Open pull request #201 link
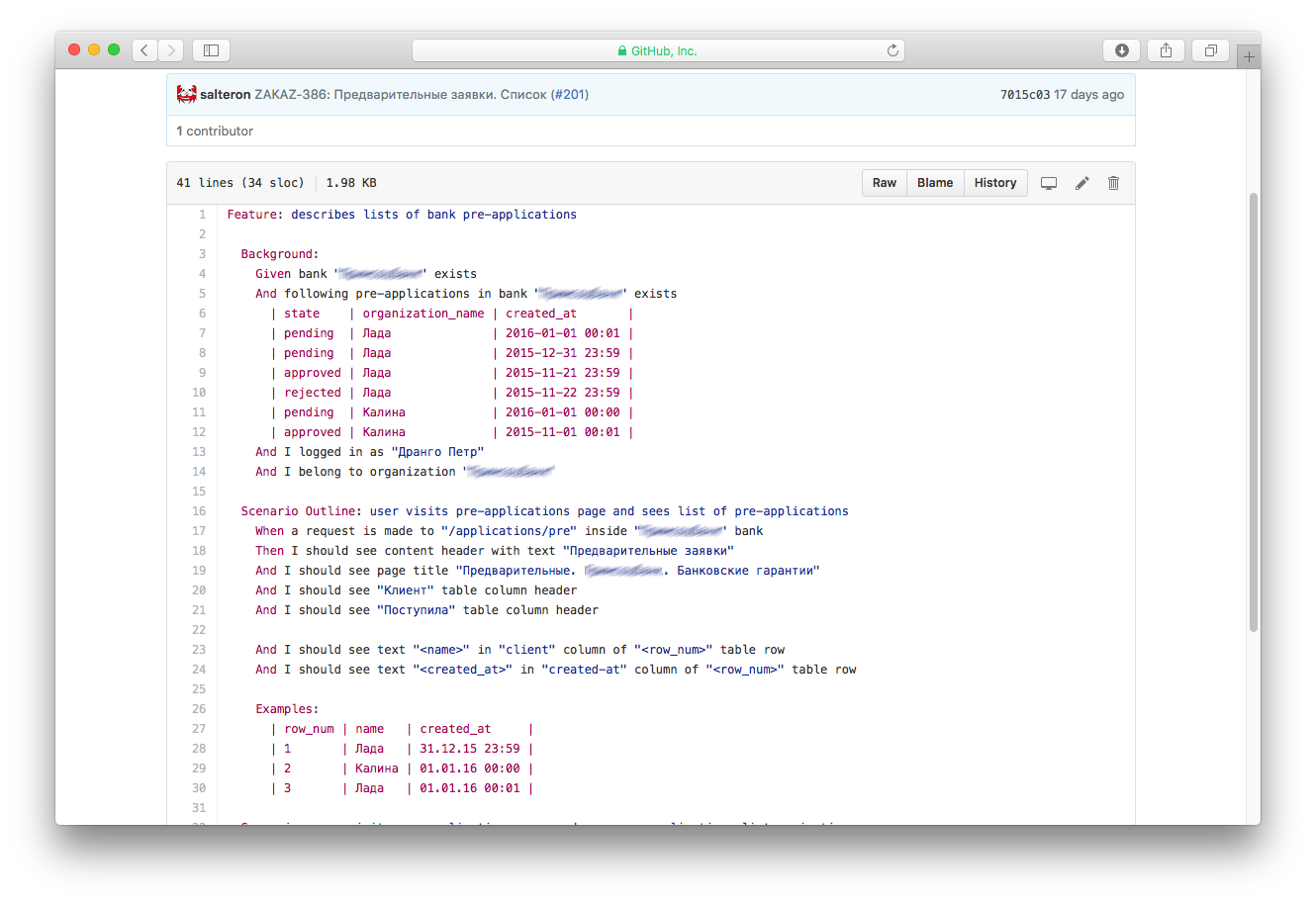The height and width of the screenshot is (904, 1316). (569, 95)
